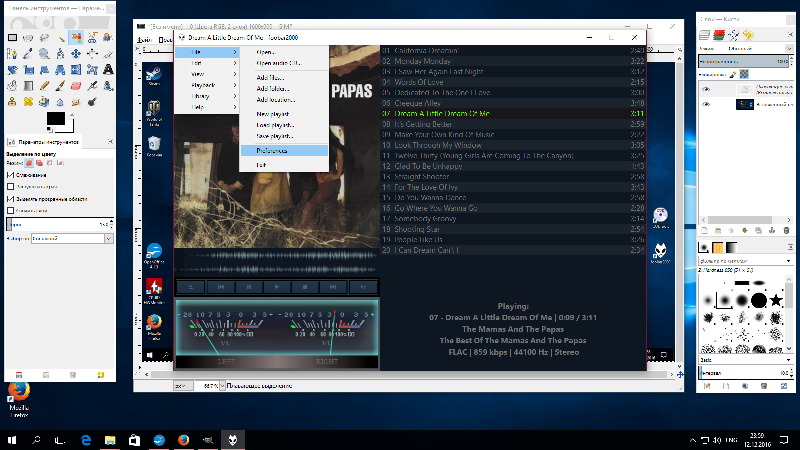Select the Fuzzy Select magic wand tool

point(60,37)
